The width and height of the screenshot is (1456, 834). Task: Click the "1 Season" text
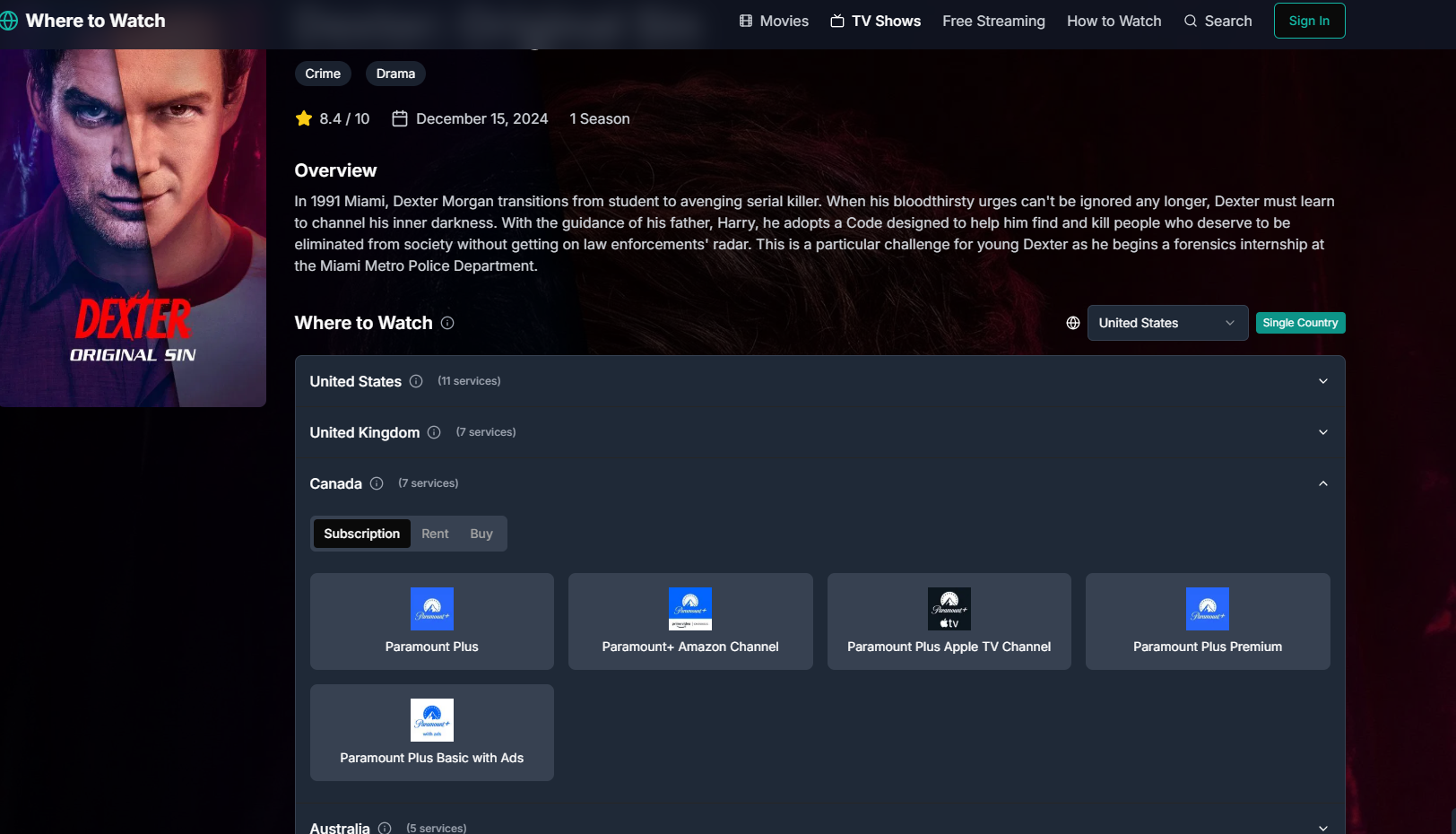click(x=600, y=118)
